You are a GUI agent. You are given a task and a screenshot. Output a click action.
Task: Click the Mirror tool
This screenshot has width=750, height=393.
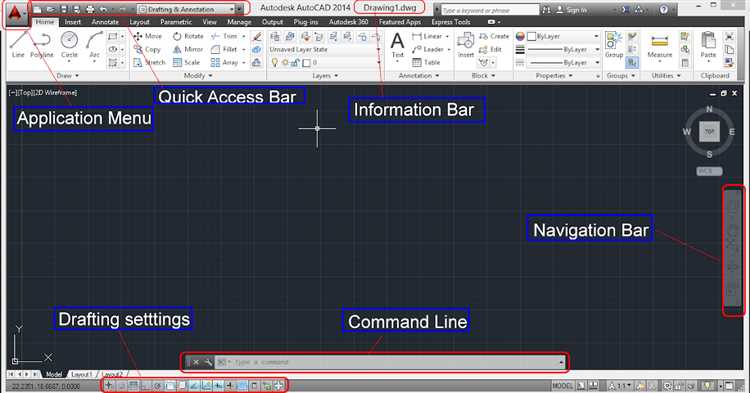(x=188, y=49)
